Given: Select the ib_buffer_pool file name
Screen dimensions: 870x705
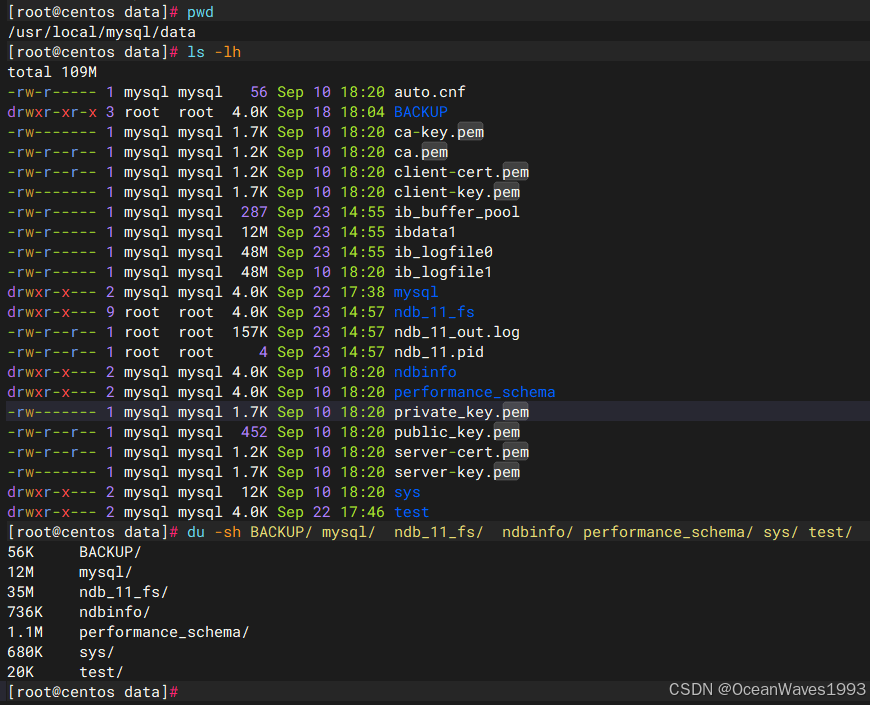Looking at the screenshot, I should pos(457,212).
